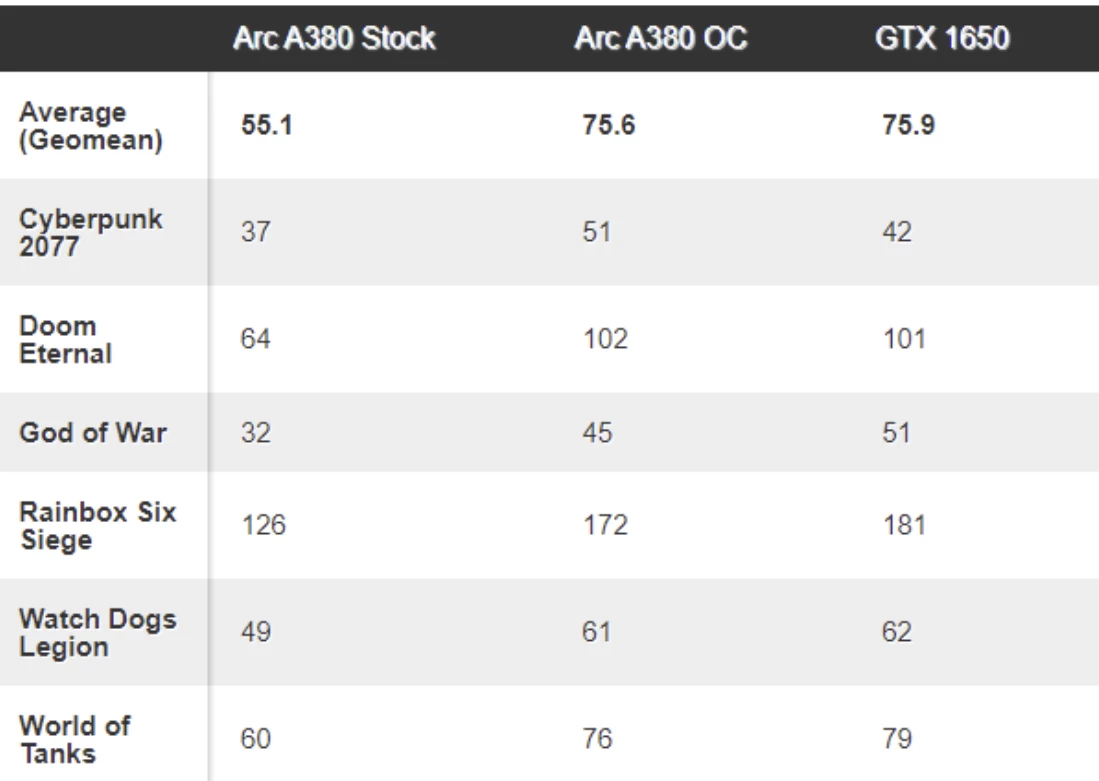Click the Rainbox Six Siege GTX value 181
This screenshot has height=781, width=1099.
click(x=905, y=525)
